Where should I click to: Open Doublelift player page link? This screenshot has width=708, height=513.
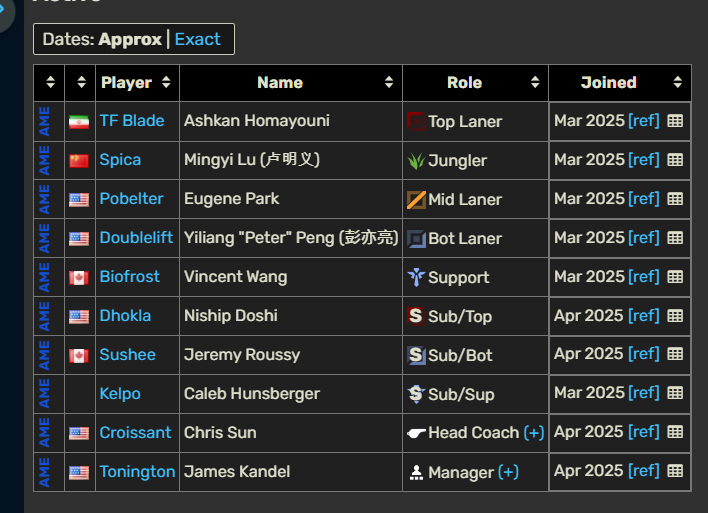pyautogui.click(x=136, y=238)
